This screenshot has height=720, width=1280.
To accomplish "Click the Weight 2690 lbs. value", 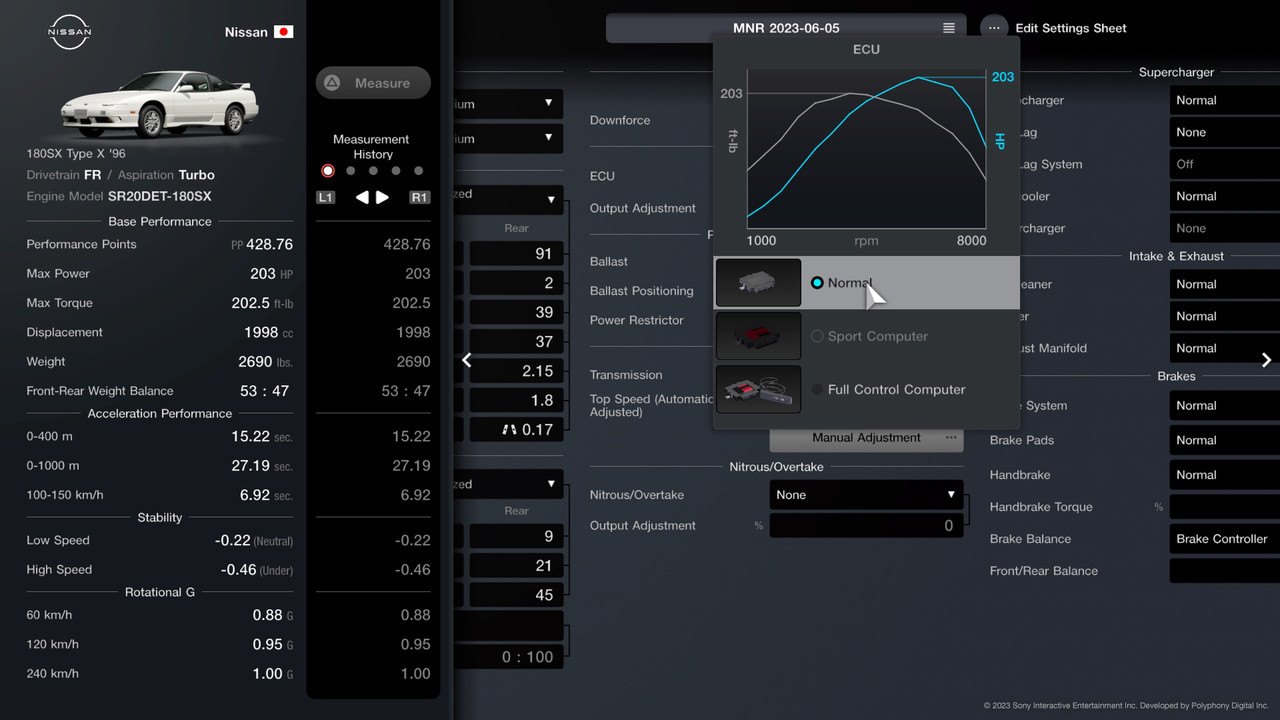I will coord(265,362).
